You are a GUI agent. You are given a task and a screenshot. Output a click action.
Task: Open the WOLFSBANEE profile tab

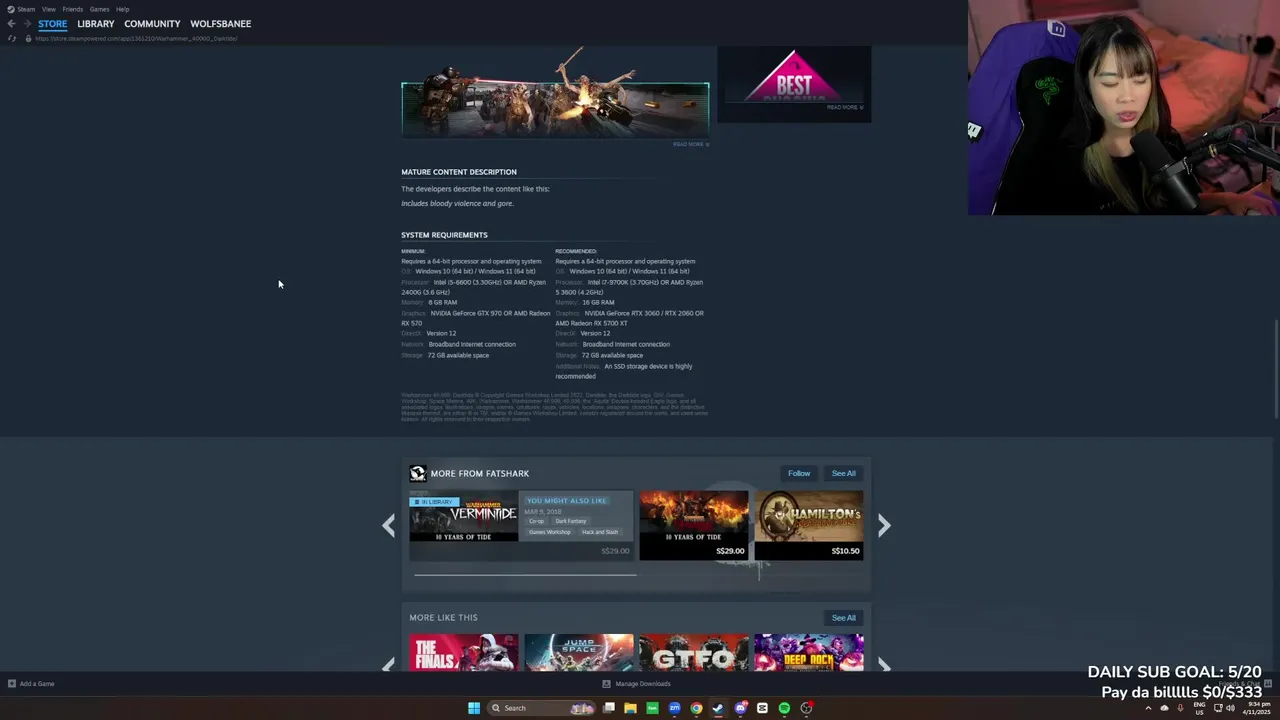(221, 24)
